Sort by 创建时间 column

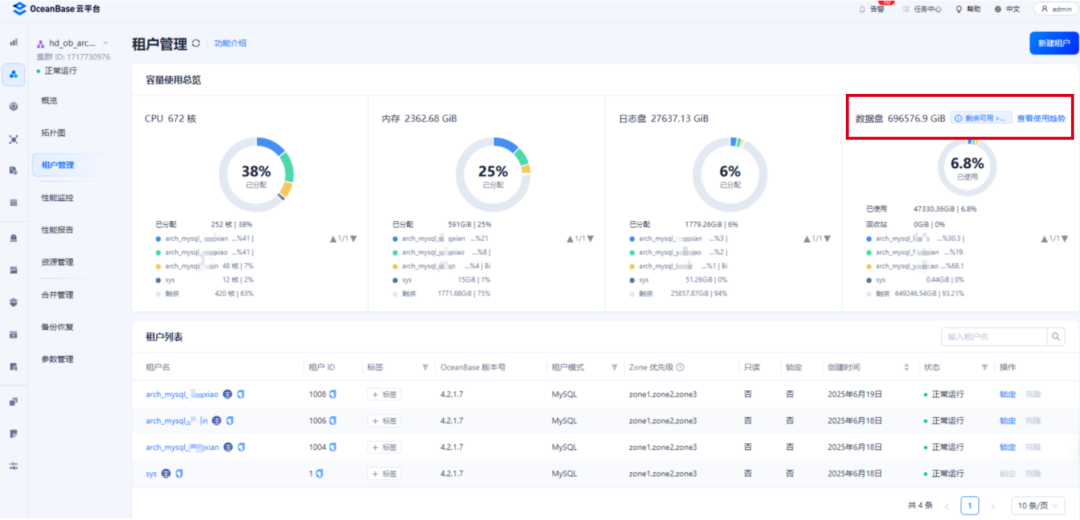coord(906,368)
